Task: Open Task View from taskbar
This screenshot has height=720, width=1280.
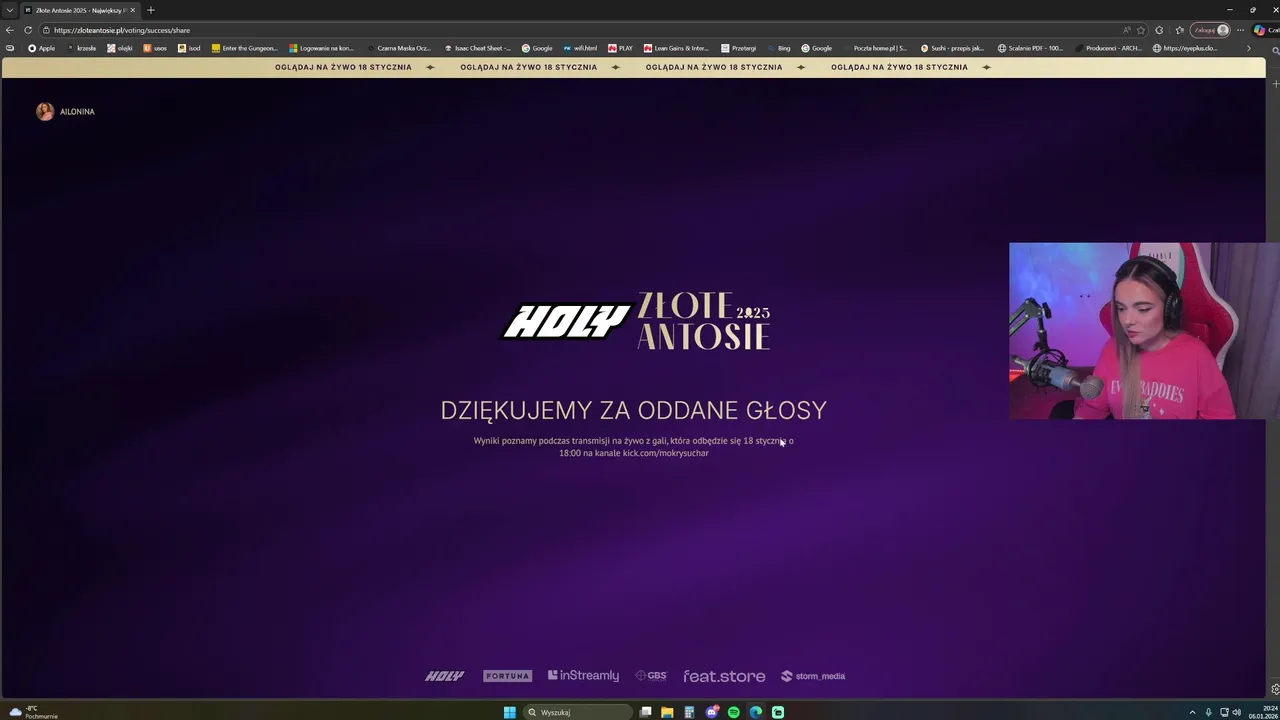Action: 646,712
